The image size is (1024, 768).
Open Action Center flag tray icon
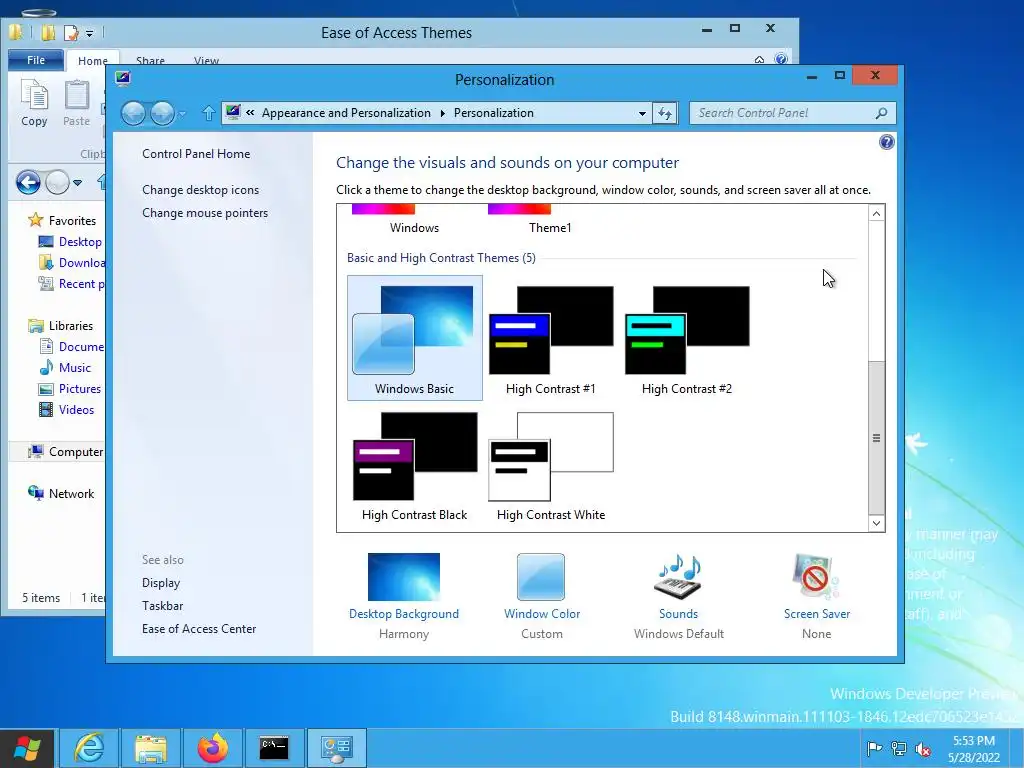pos(874,749)
